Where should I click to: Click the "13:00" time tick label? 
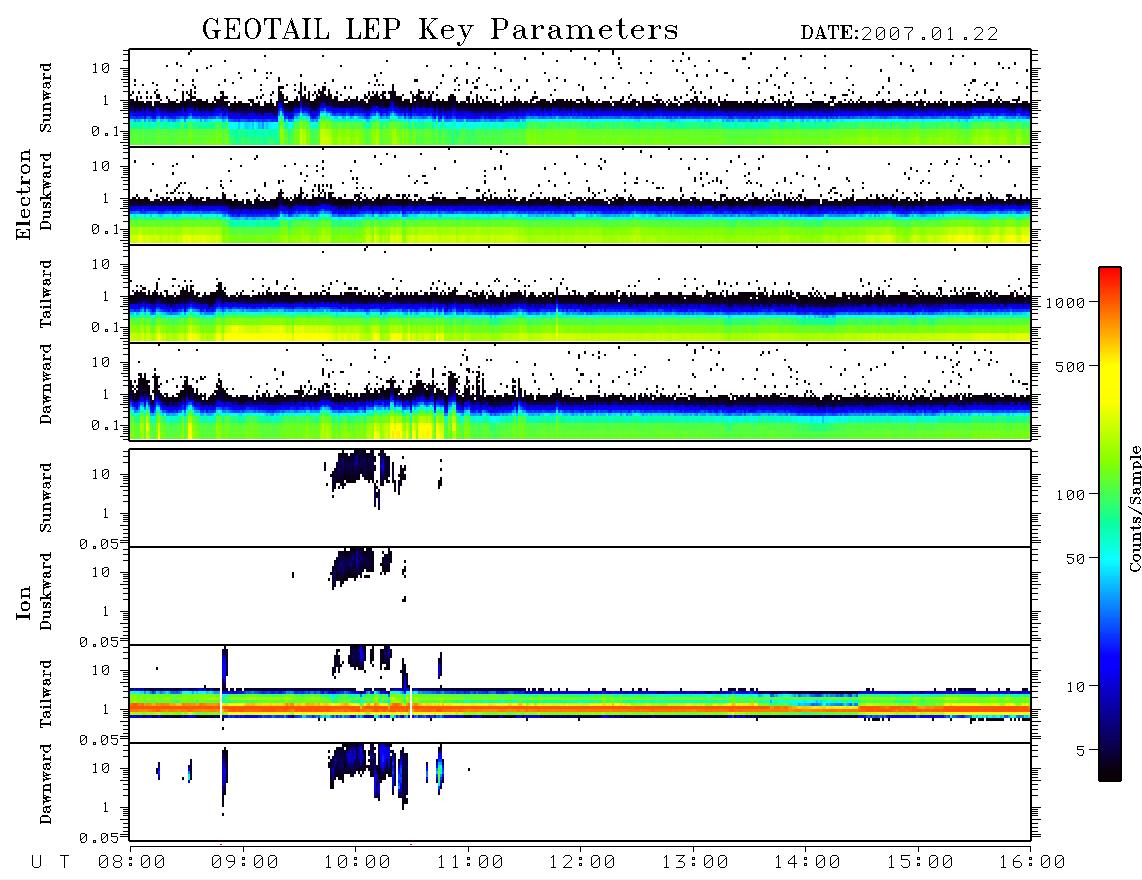[x=695, y=863]
